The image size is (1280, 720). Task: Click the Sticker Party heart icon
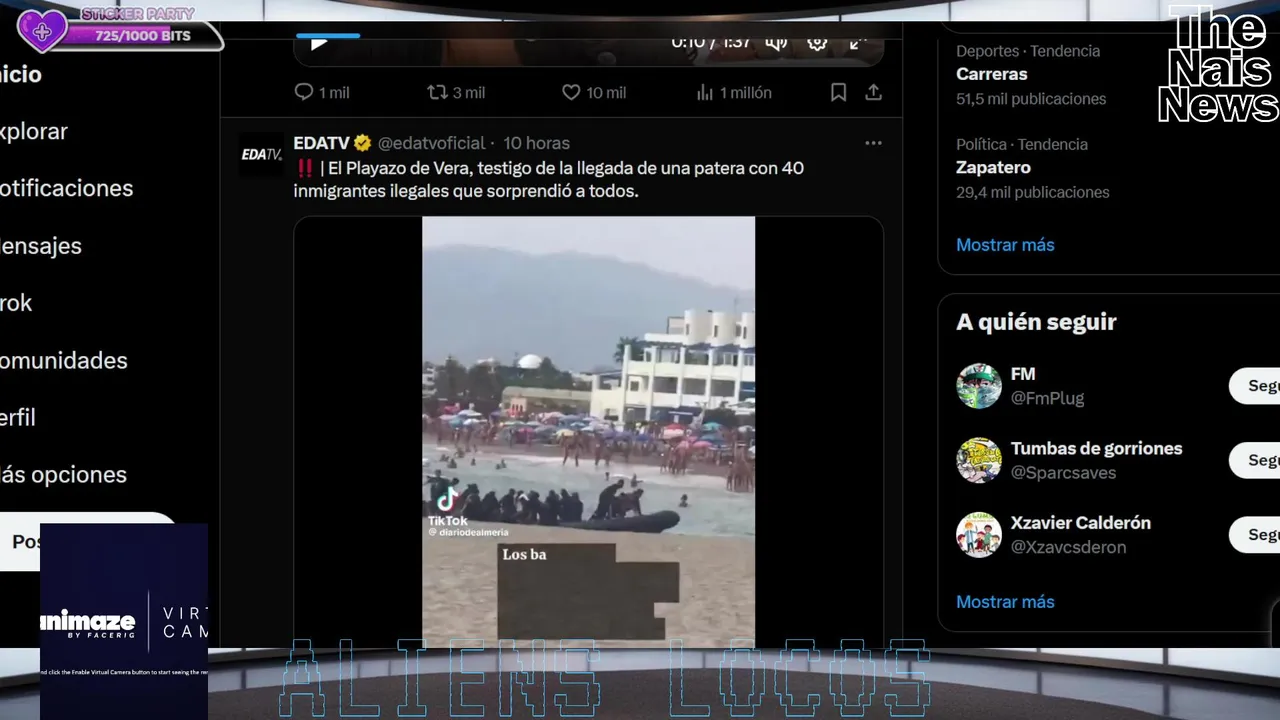point(42,31)
